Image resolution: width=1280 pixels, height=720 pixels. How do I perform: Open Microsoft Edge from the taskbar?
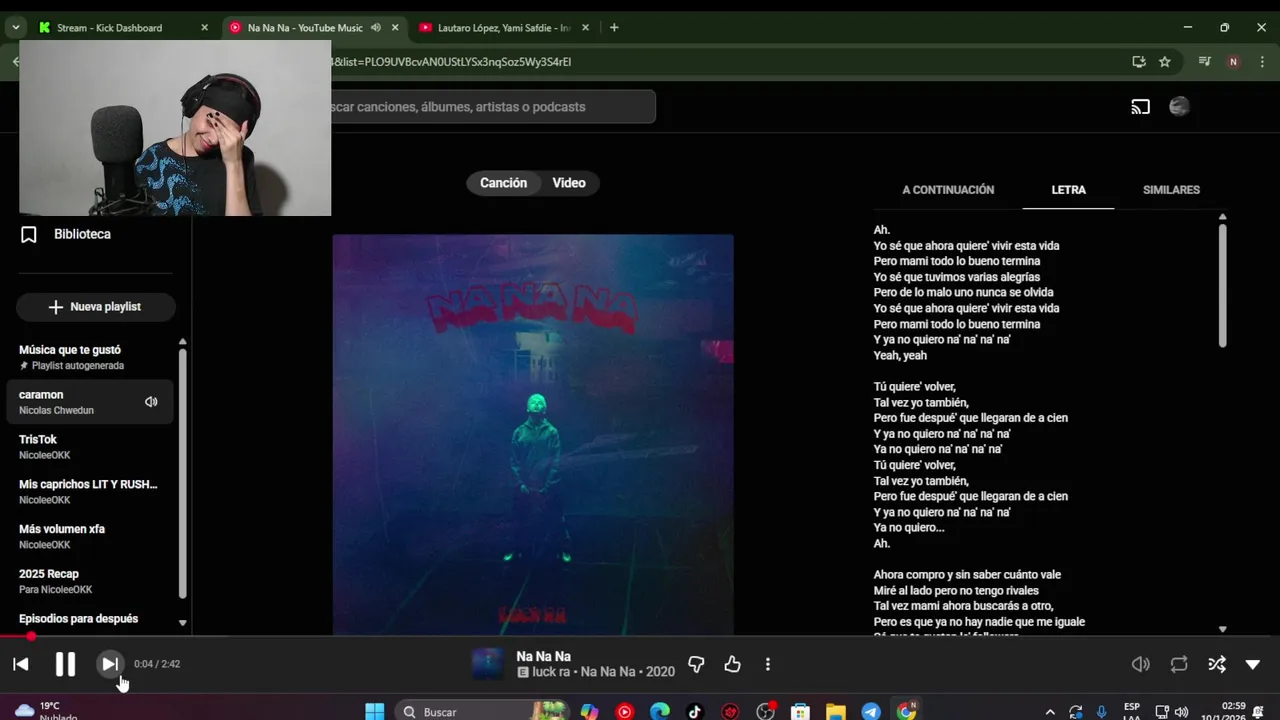pos(660,711)
